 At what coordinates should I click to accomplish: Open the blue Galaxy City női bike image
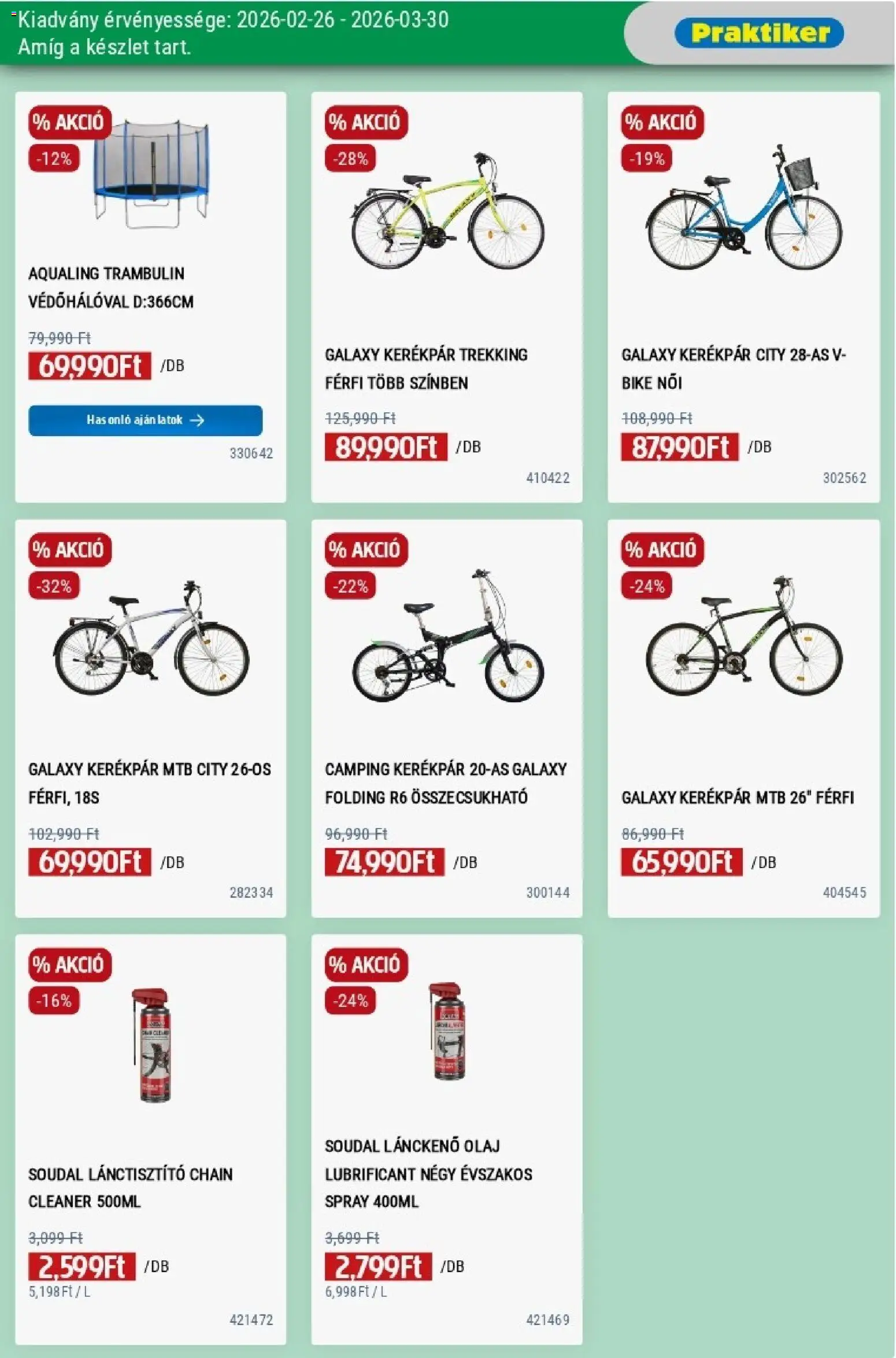tap(744, 209)
